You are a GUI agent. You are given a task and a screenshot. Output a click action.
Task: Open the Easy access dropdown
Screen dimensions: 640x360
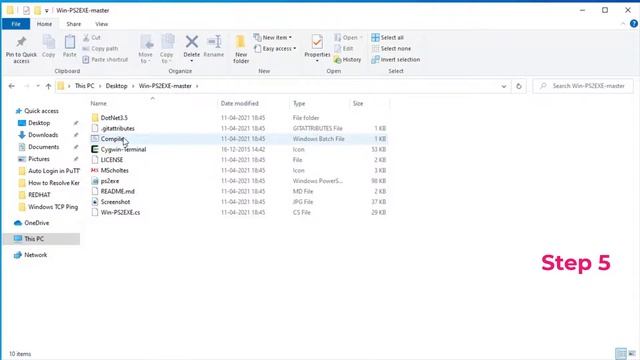[x=275, y=49]
